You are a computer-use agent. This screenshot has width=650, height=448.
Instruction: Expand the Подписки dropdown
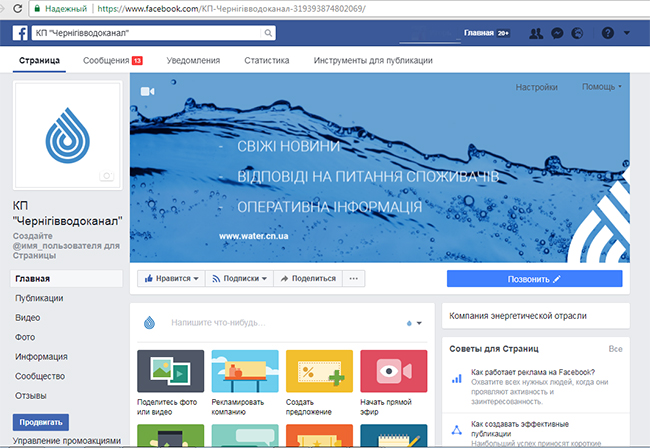238,279
